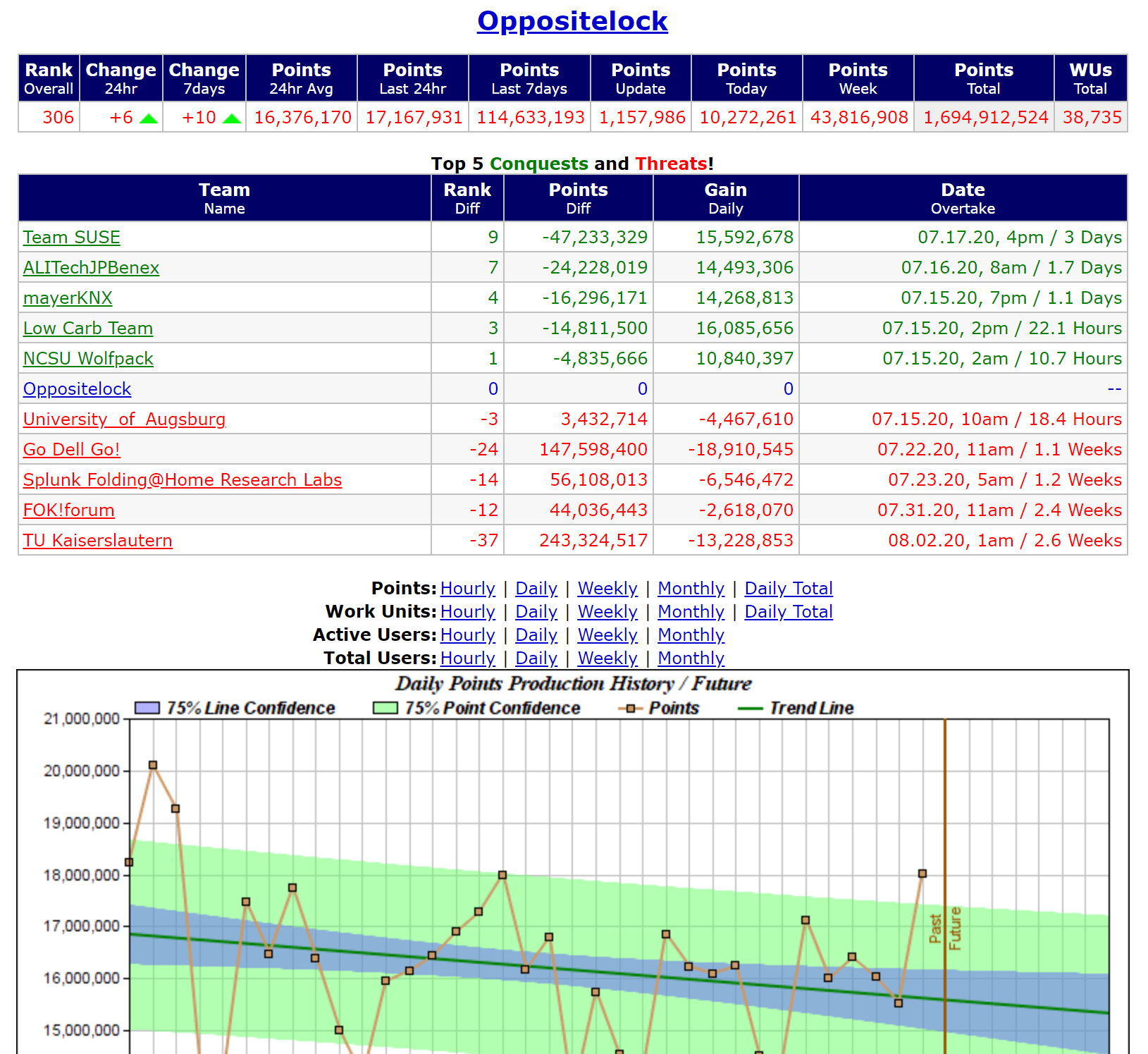The width and height of the screenshot is (1148, 1054).
Task: Open the Go Dell Go! team link
Action: pyautogui.click(x=71, y=450)
